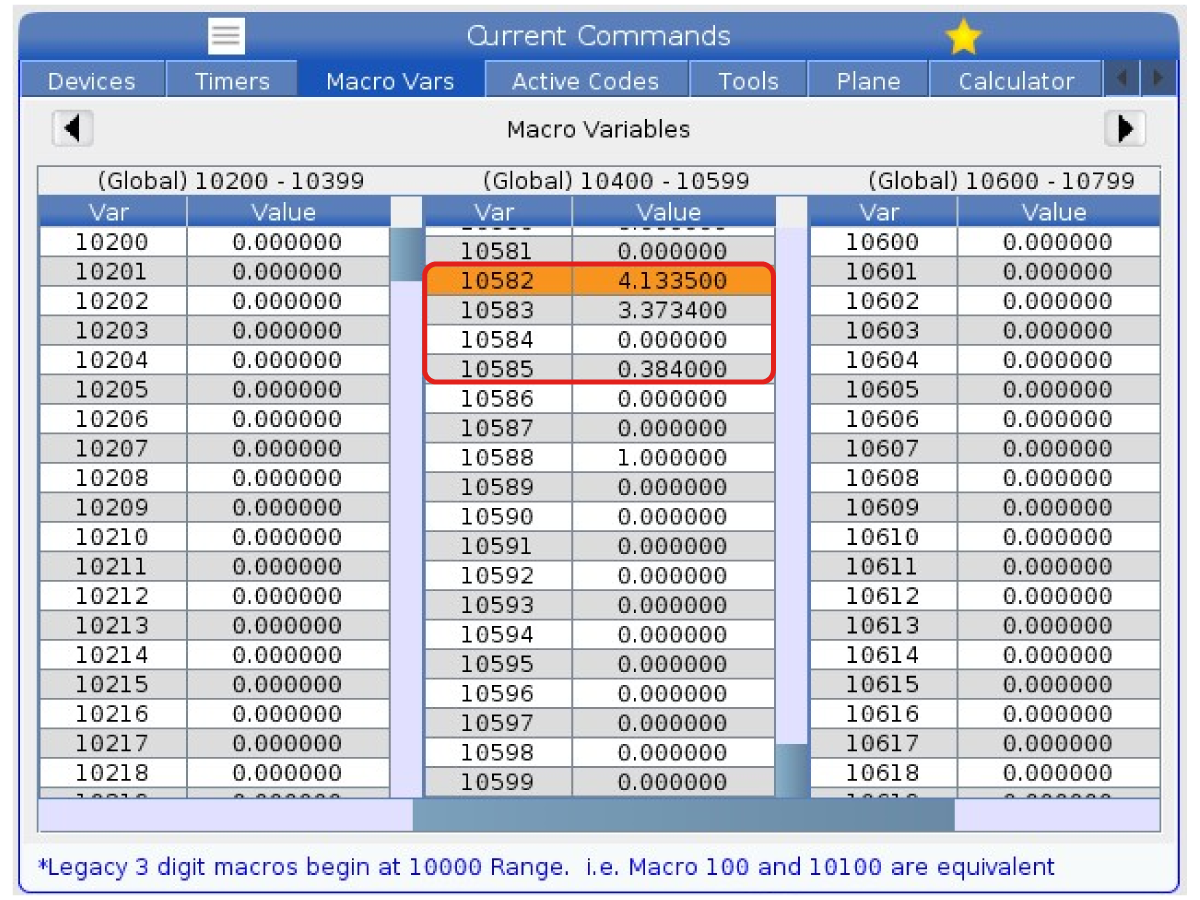Click vertical scrollbar thumb of 10200 table

tap(406, 254)
